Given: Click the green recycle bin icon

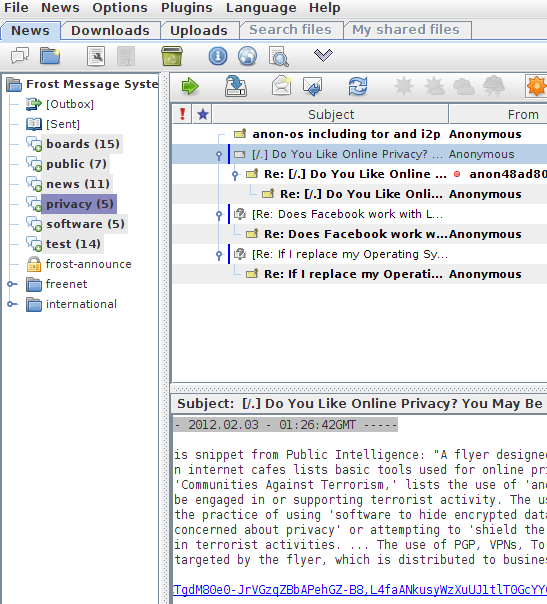Looking at the screenshot, I should click(172, 56).
